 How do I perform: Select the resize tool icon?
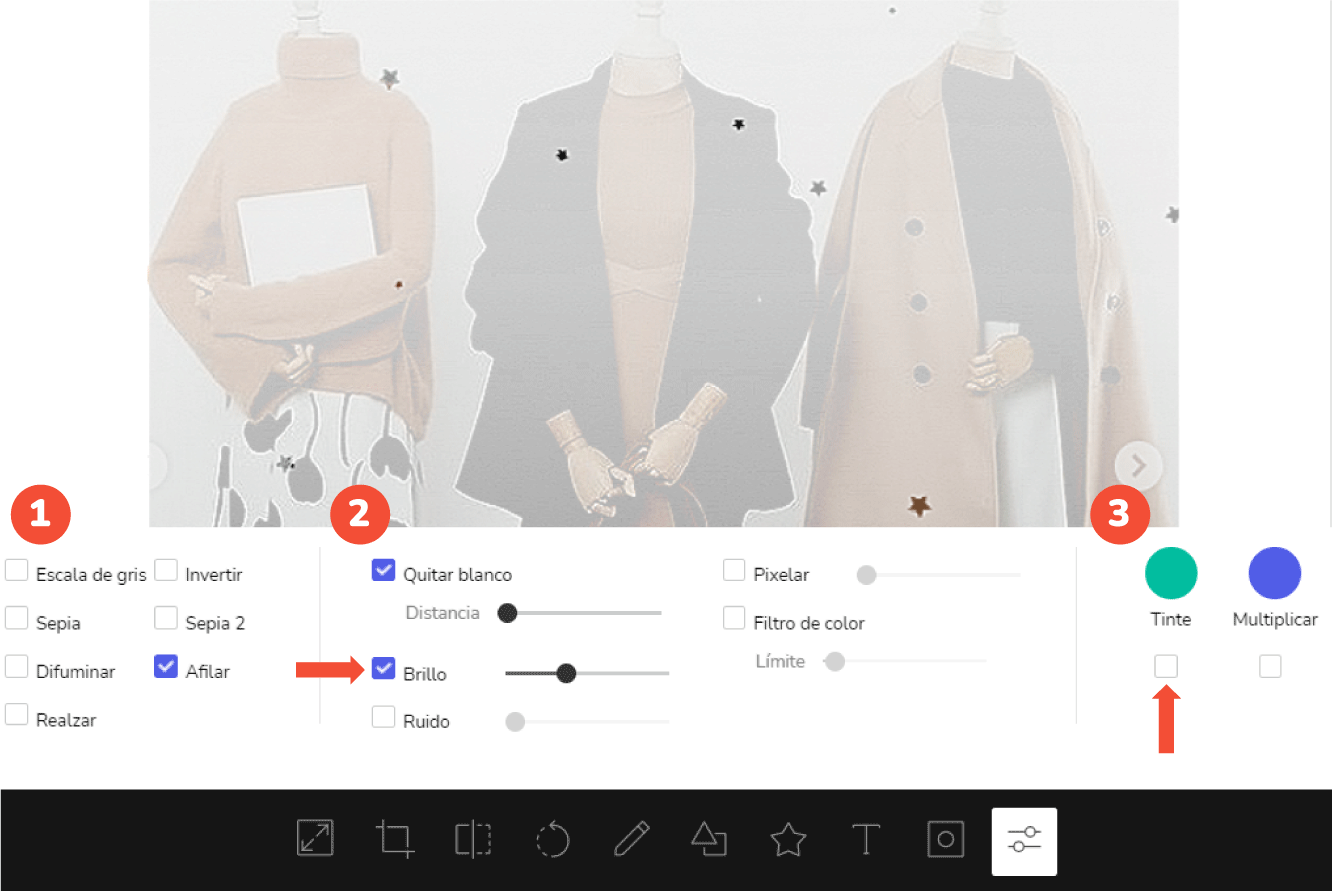pos(315,838)
